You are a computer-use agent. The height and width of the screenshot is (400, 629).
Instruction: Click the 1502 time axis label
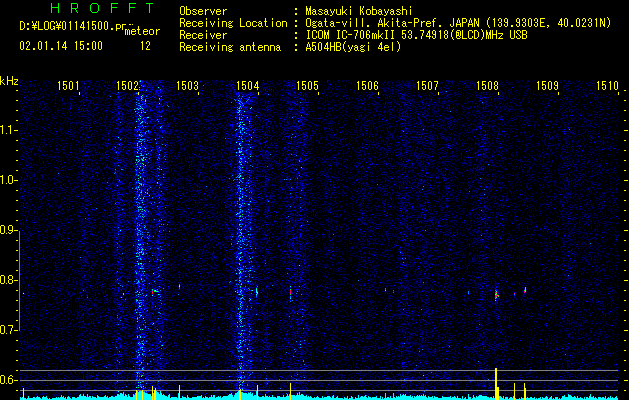point(128,86)
